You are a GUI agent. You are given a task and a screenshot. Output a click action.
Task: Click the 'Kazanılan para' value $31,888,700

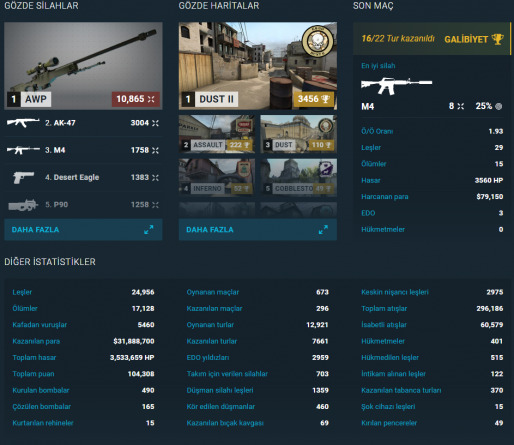click(134, 341)
